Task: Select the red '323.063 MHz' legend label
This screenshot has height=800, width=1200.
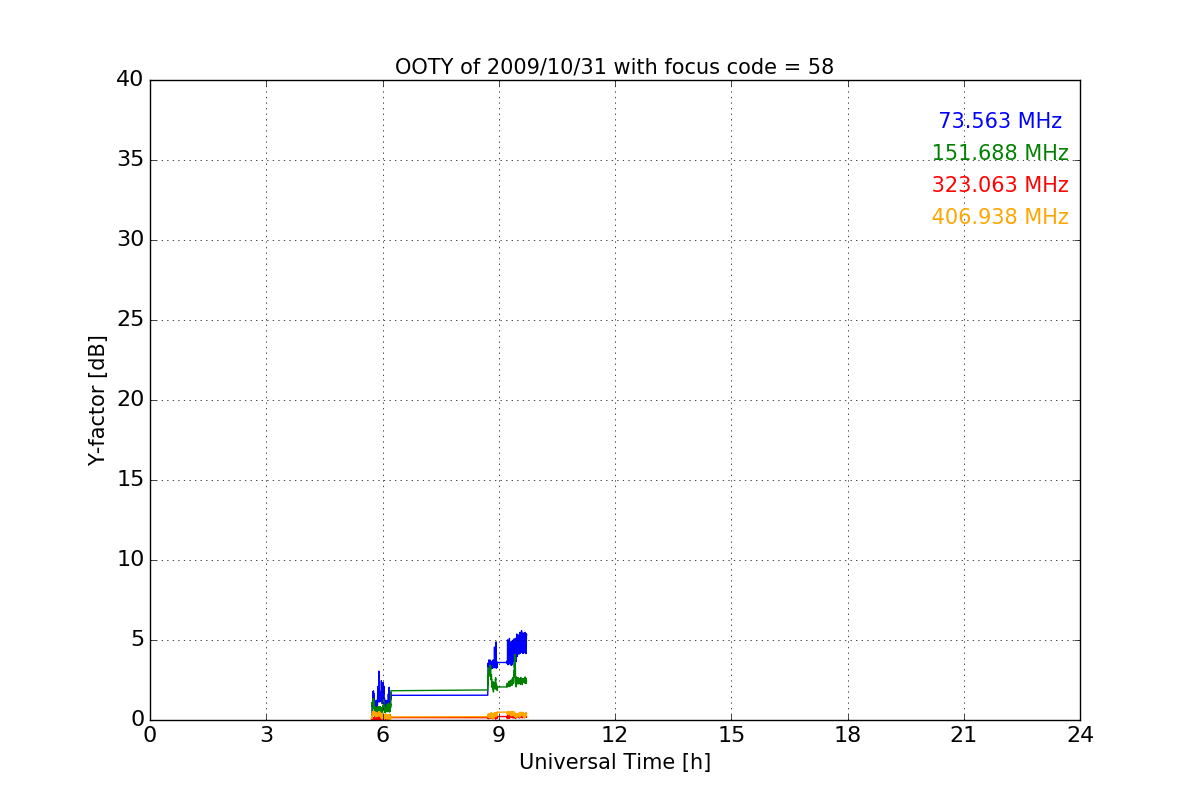Action: pyautogui.click(x=1000, y=185)
